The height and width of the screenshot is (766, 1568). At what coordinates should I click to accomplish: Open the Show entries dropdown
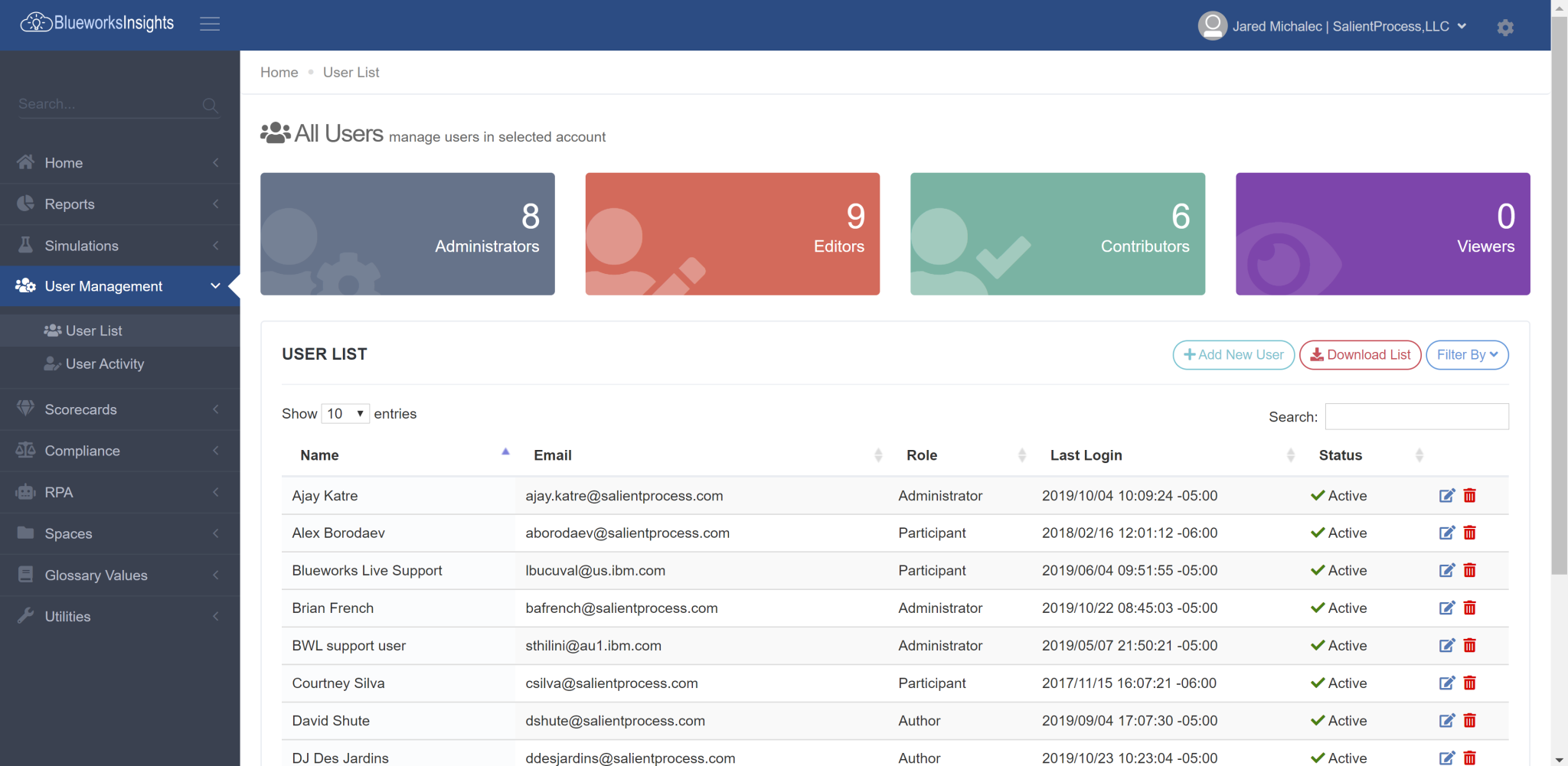tap(345, 413)
